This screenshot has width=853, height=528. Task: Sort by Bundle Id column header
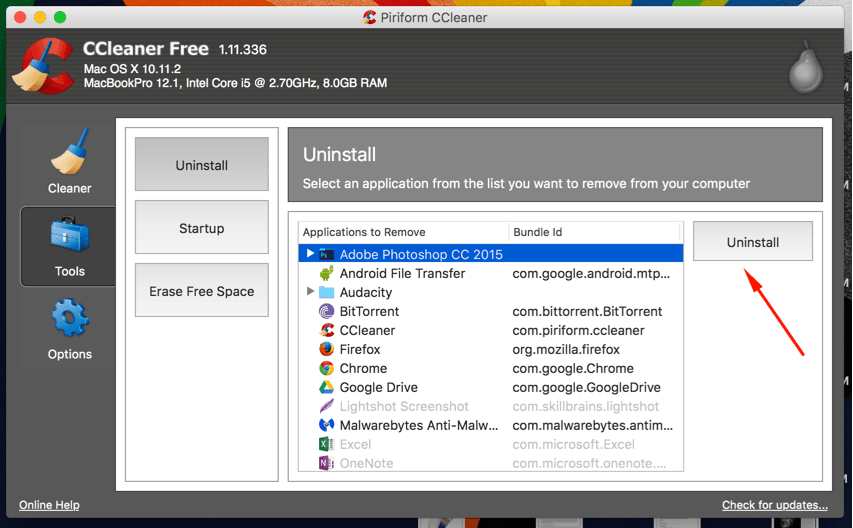point(595,232)
